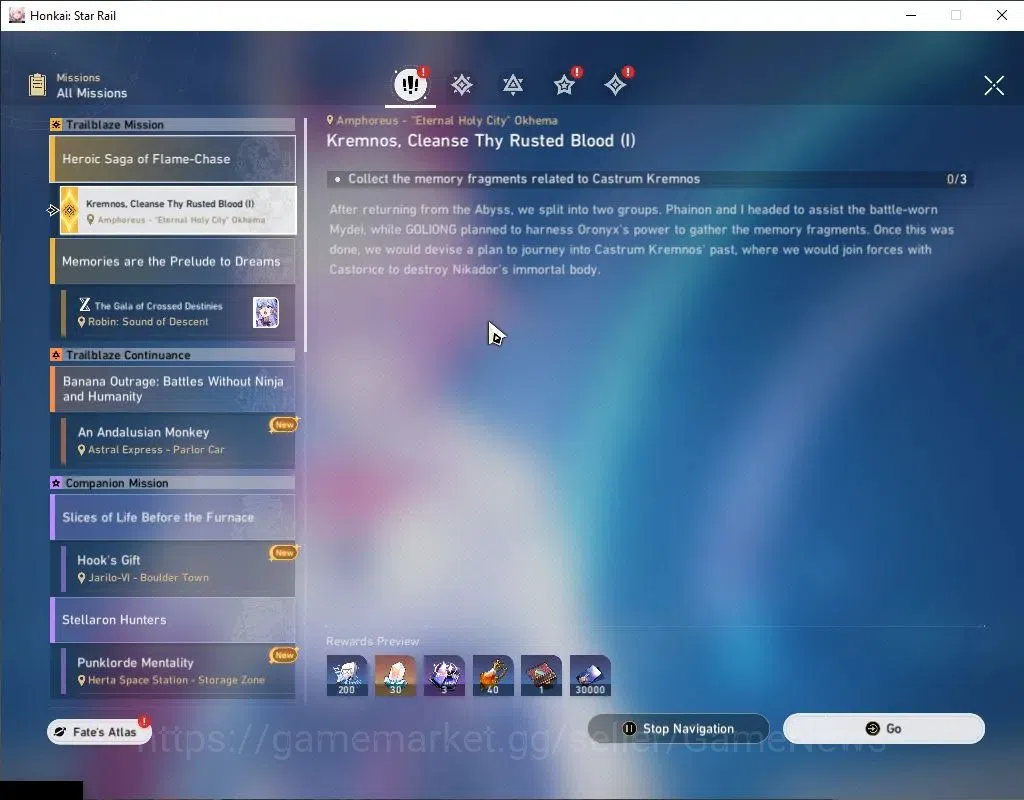Click Stop Navigation button
1024x800 pixels.
(679, 729)
